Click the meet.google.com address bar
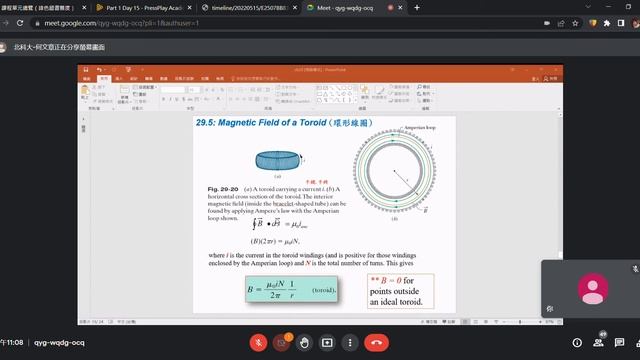Screen dimensions: 640x360 pyautogui.click(x=286, y=23)
